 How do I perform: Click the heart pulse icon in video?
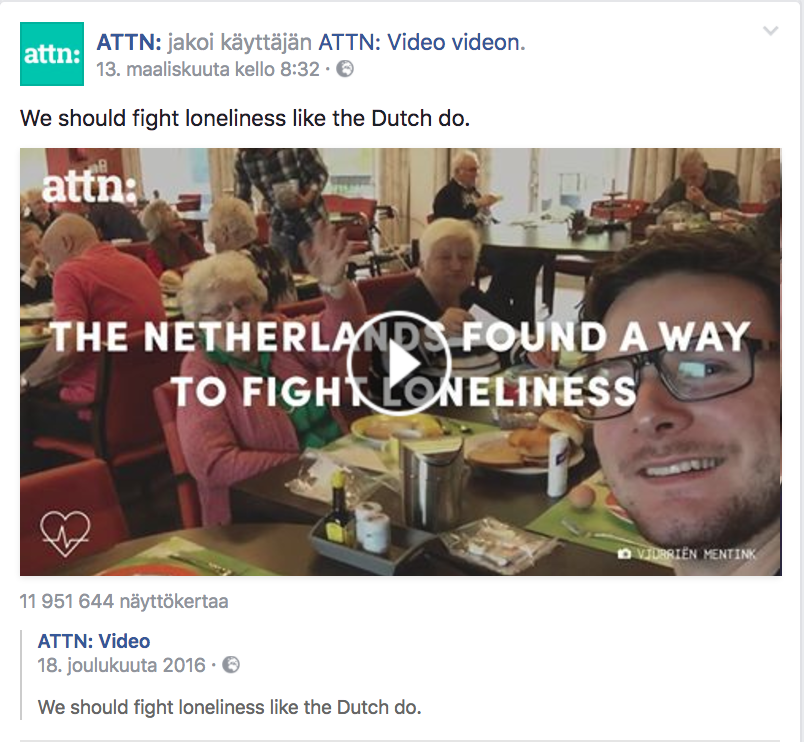click(65, 533)
